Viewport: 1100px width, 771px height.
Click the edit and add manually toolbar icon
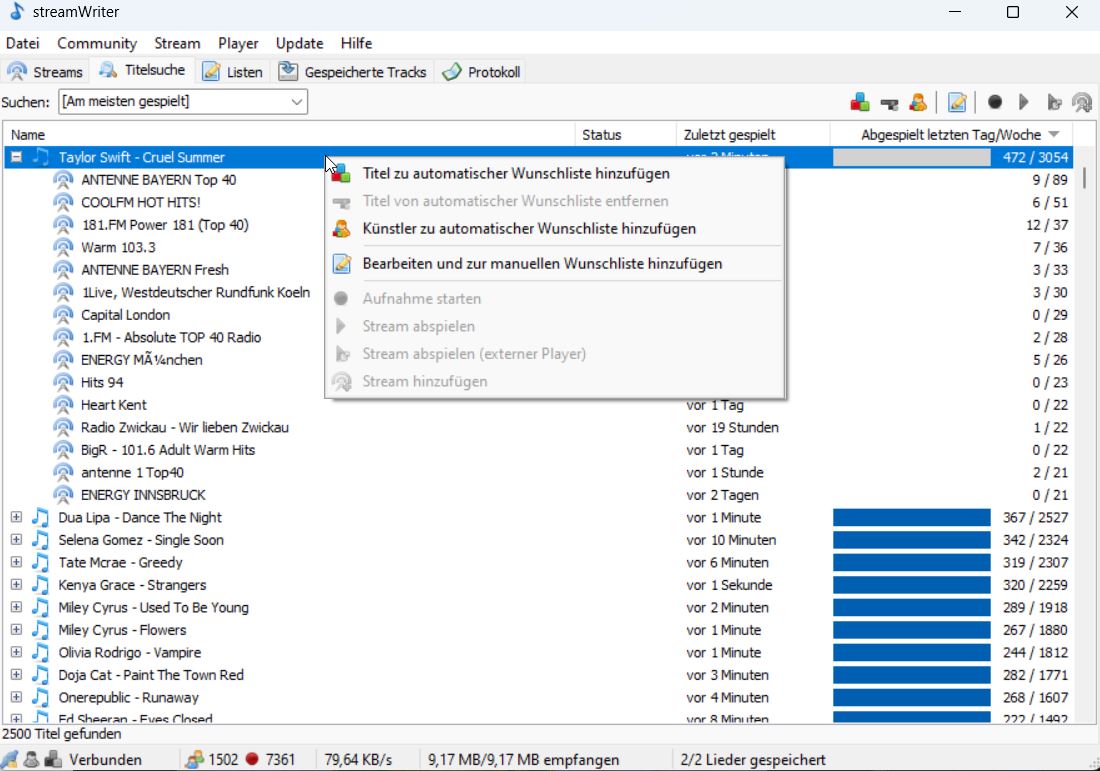coord(957,102)
